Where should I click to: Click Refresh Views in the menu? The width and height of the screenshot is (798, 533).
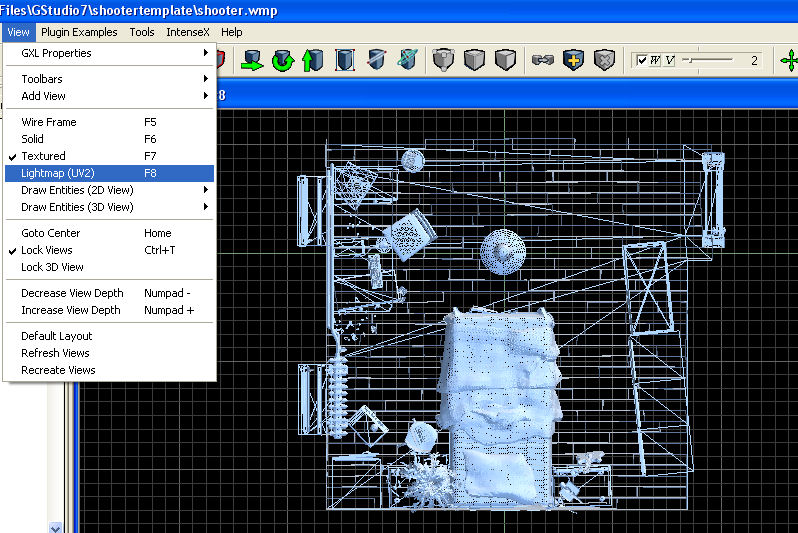point(56,353)
